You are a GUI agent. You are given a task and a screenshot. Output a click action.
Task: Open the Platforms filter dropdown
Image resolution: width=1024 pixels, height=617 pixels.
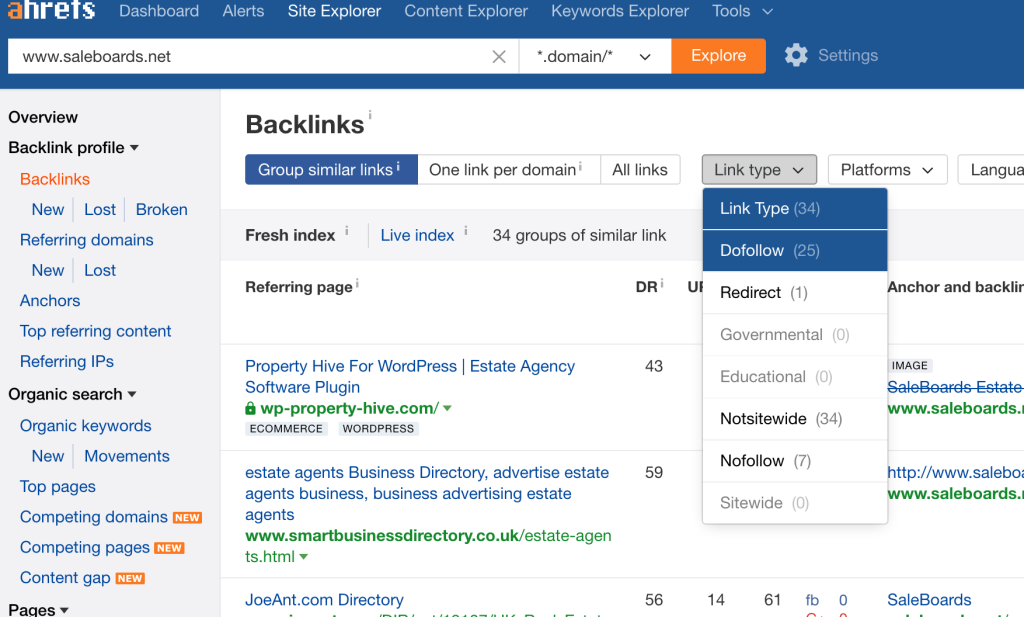[888, 170]
